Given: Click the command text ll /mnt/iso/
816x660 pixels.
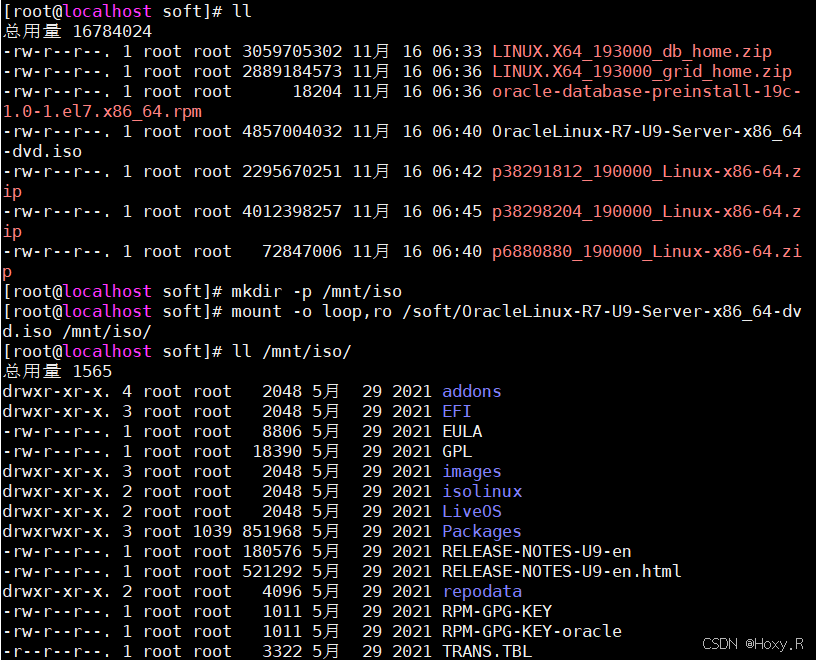Looking at the screenshot, I should coord(291,352).
